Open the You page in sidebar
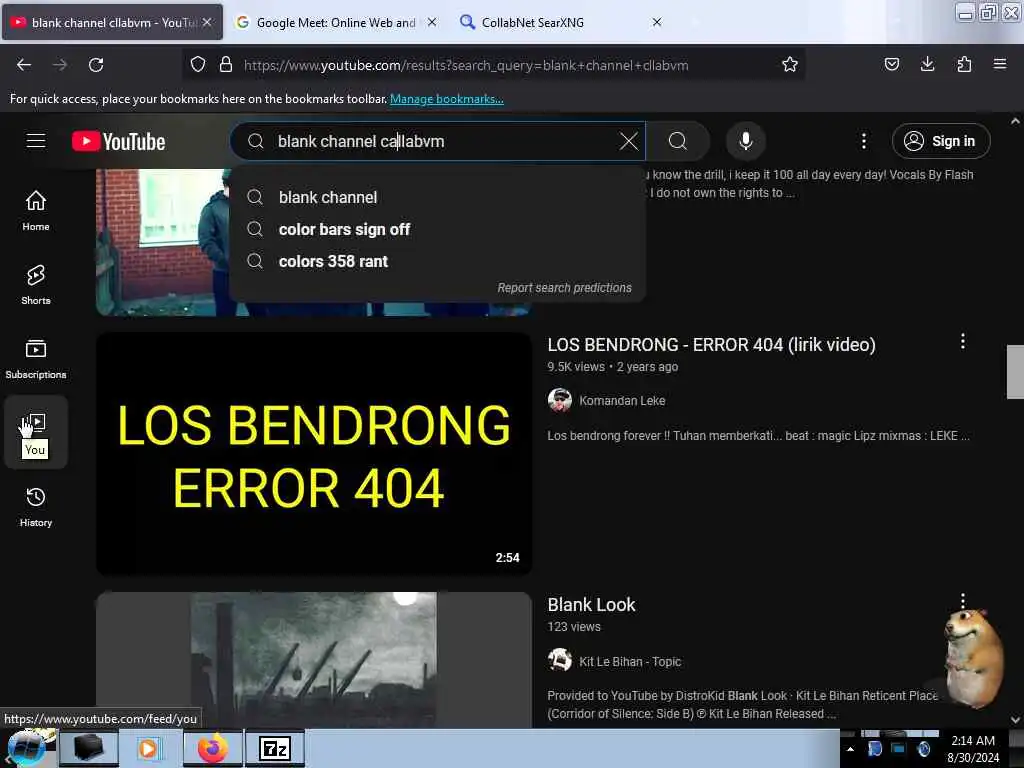Screen dimensions: 1024x768 [x=36, y=432]
